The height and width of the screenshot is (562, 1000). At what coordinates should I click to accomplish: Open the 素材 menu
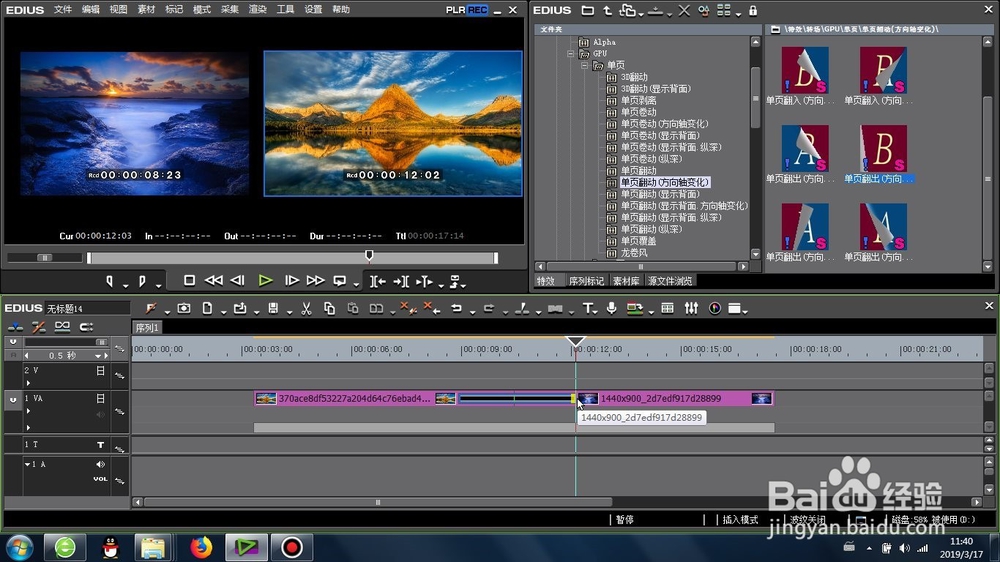tap(146, 10)
